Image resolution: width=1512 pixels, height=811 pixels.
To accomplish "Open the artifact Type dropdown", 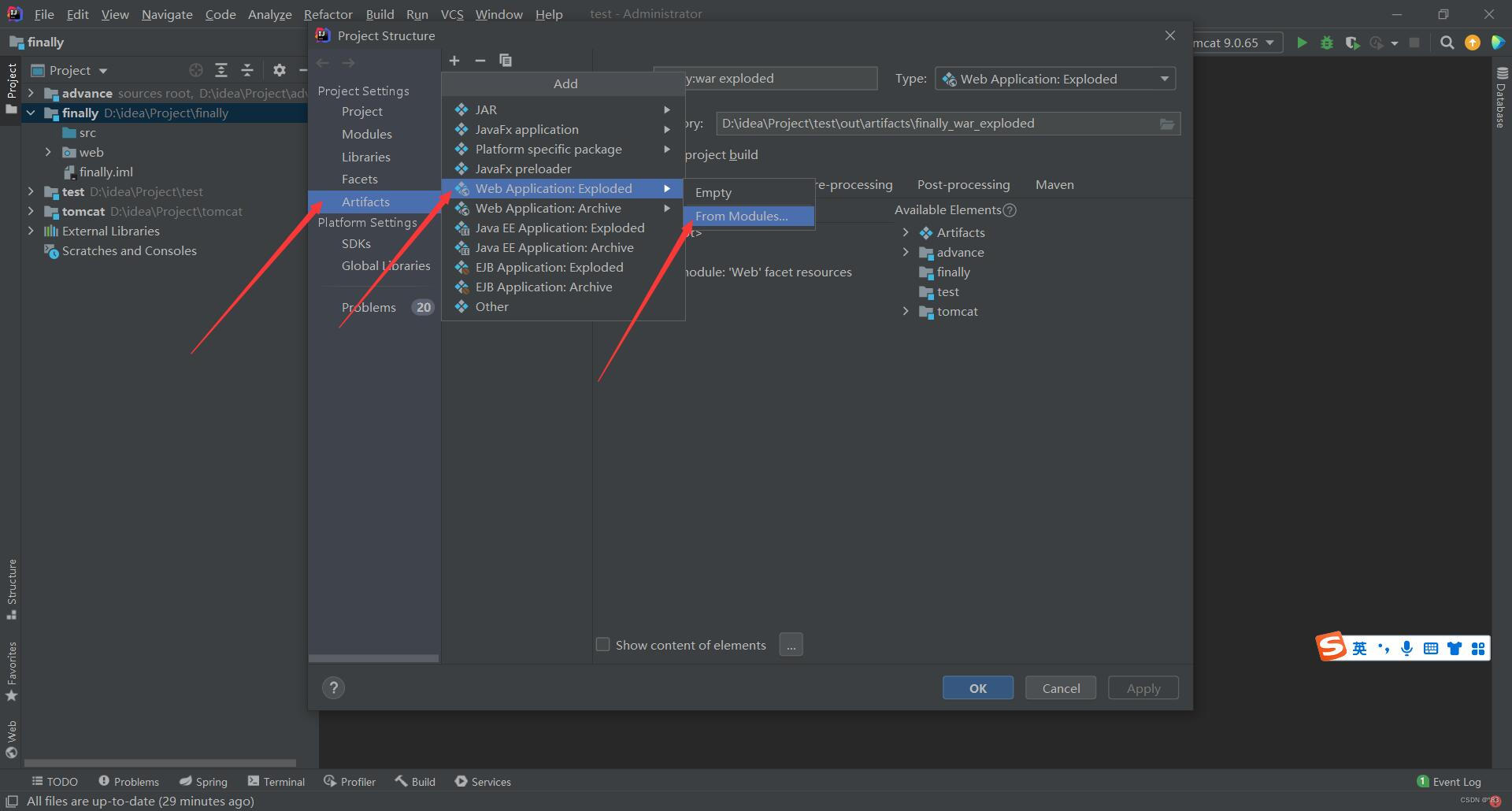I will click(1054, 79).
